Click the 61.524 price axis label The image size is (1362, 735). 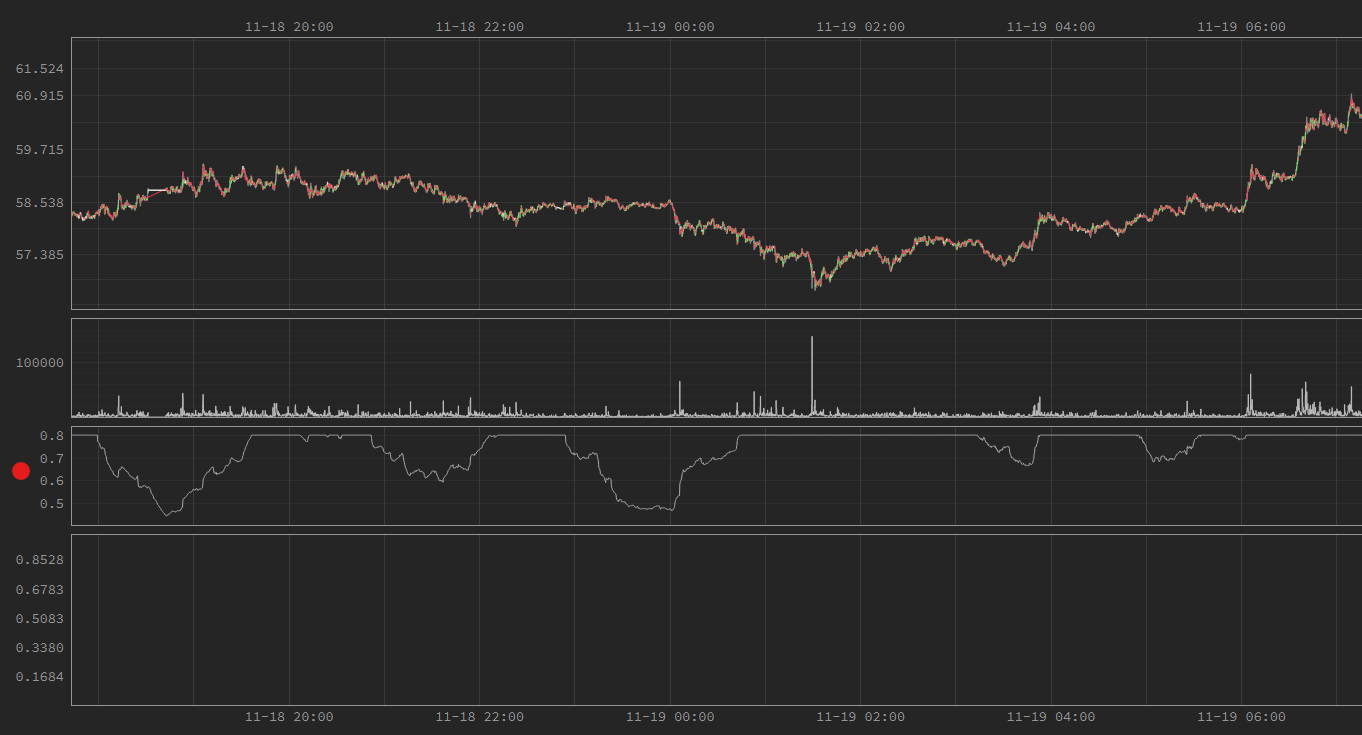40,69
